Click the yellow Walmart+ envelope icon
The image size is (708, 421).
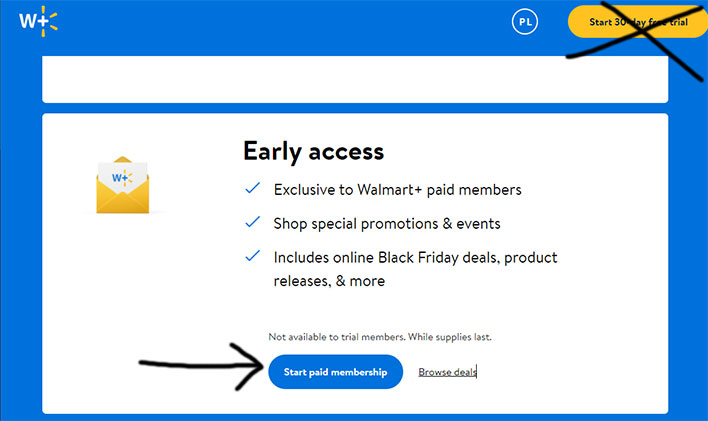point(122,186)
